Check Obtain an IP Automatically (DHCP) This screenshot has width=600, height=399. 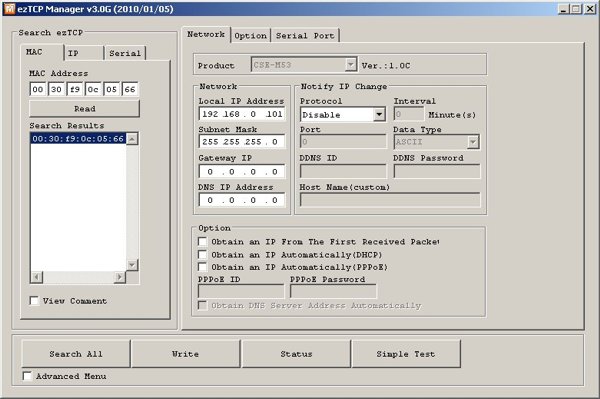202,254
